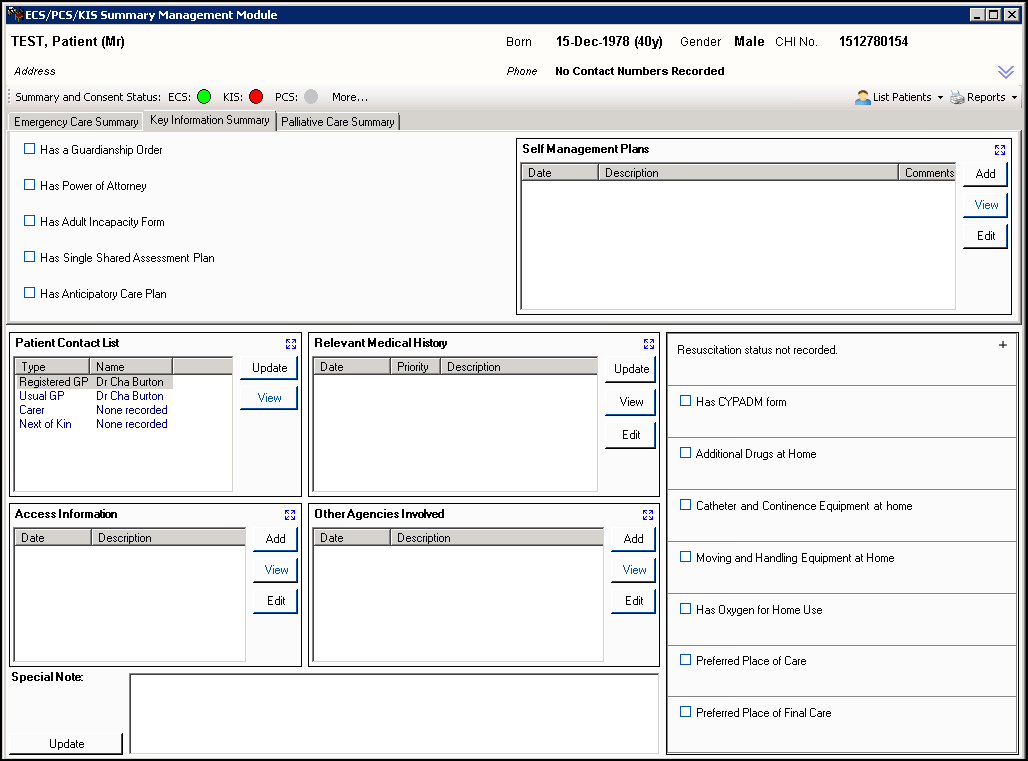Image resolution: width=1028 pixels, height=761 pixels.
Task: Enable Has Power of Attorney checkbox
Action: 30,185
